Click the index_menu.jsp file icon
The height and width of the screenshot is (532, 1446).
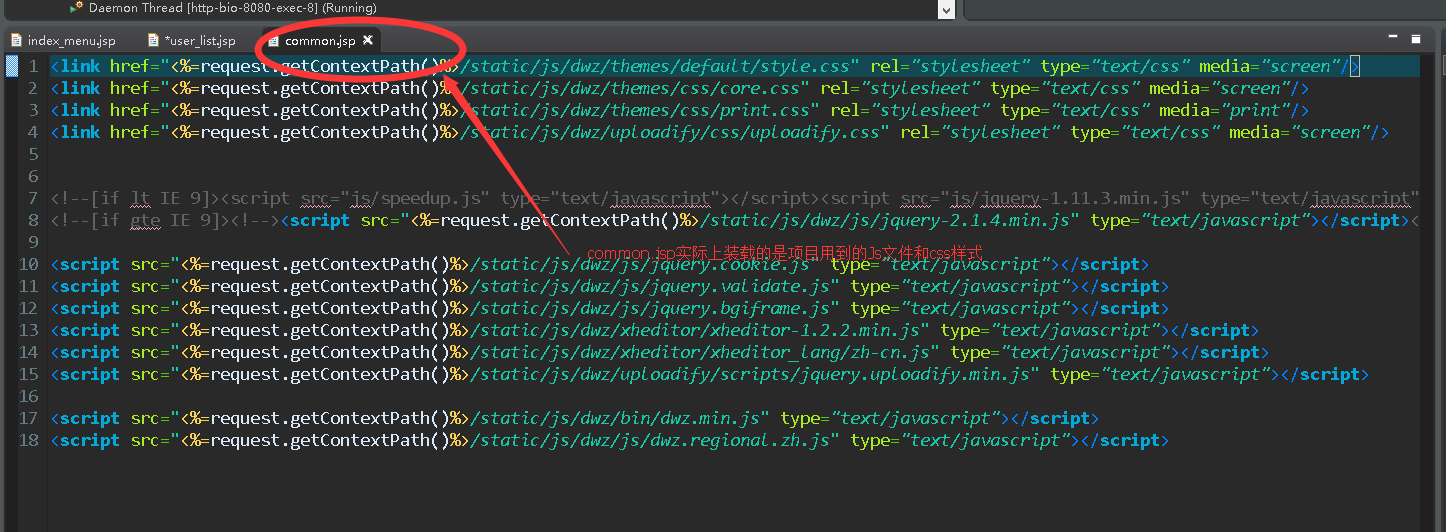coord(16,41)
